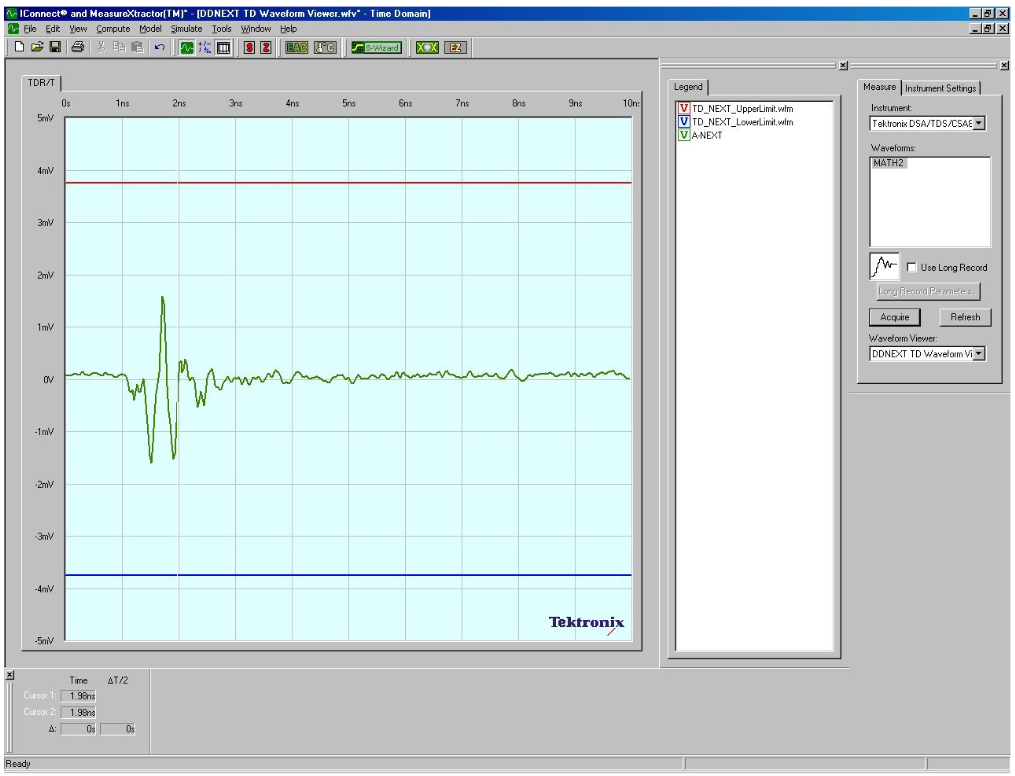Click the application icon in the menu bar
This screenshot has width=1015, height=776.
(13, 28)
